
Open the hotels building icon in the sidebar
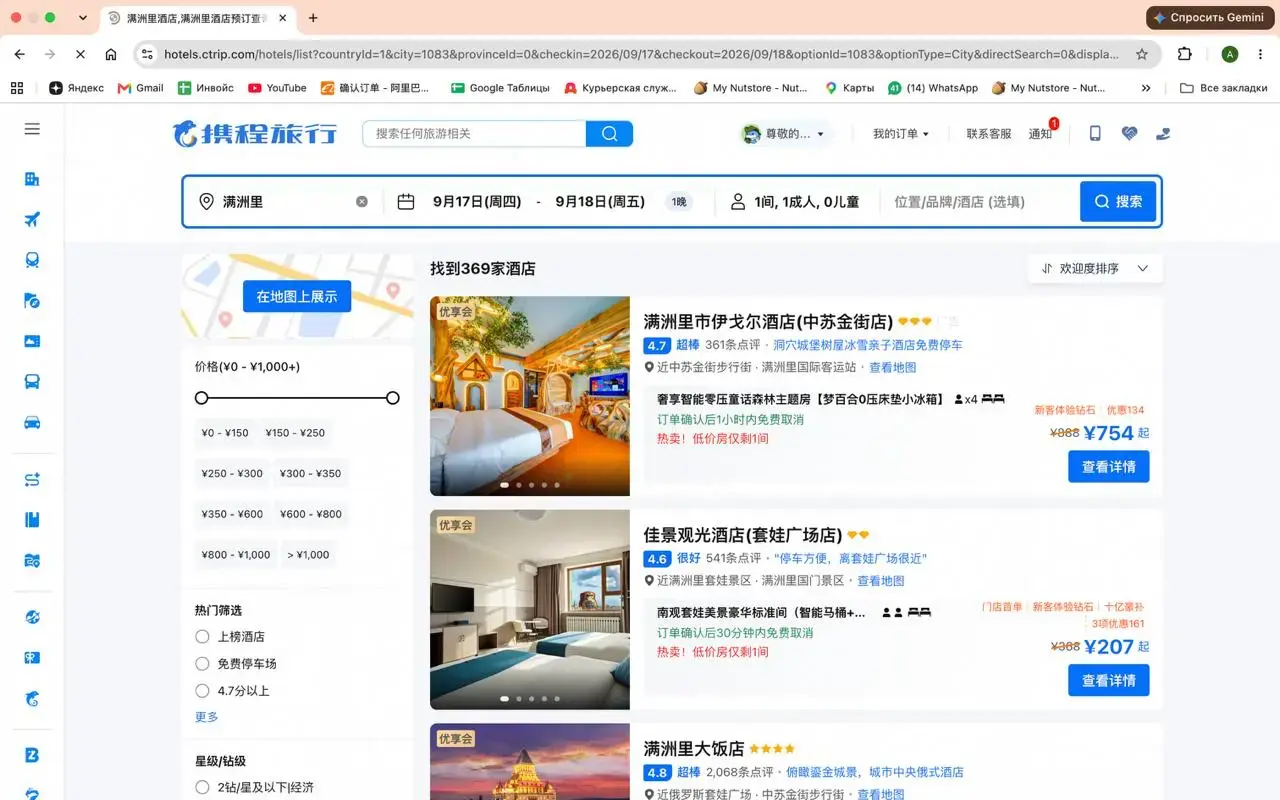tap(32, 179)
